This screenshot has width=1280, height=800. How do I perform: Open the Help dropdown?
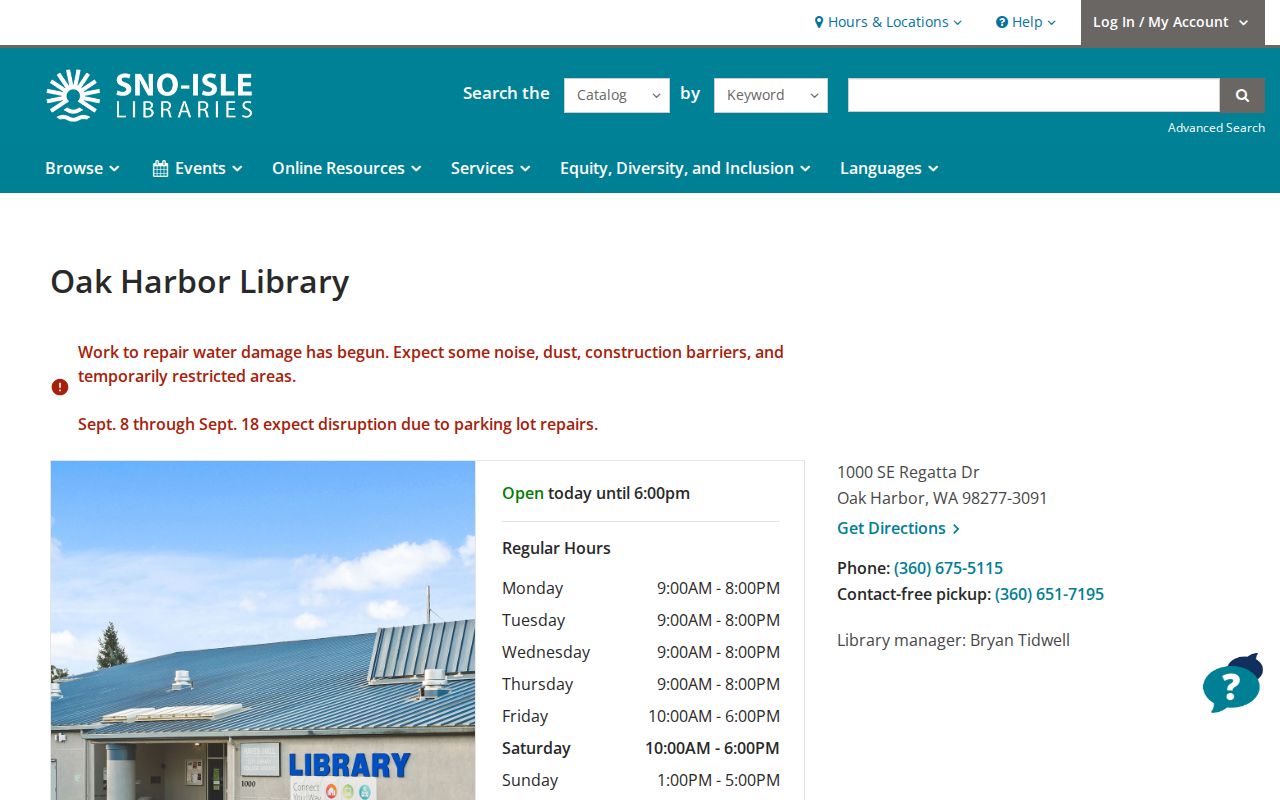click(1026, 22)
